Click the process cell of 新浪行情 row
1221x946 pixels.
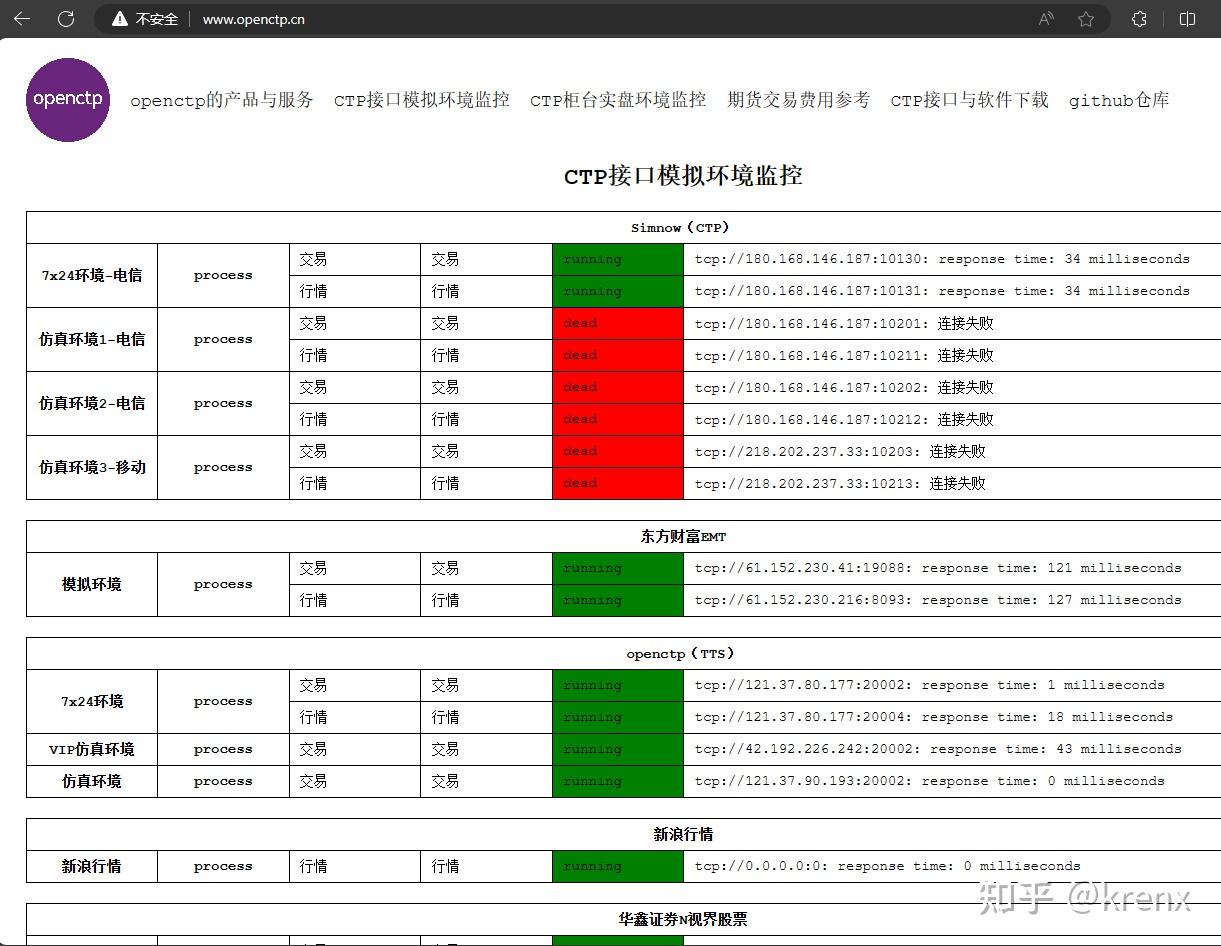[x=222, y=866]
